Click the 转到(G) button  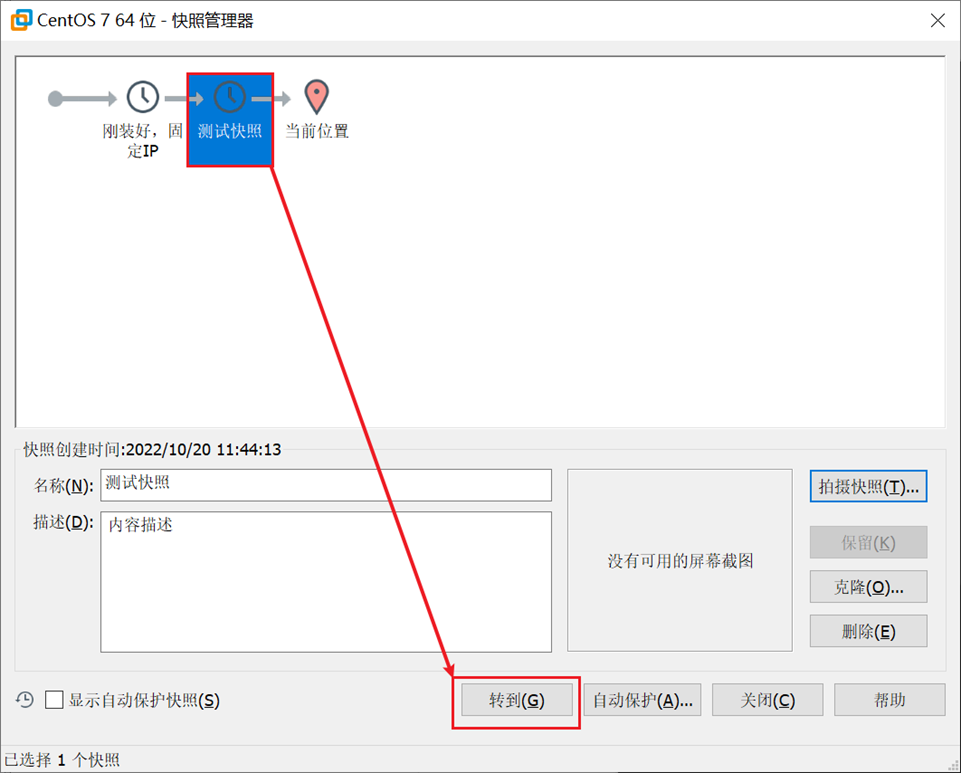[517, 700]
